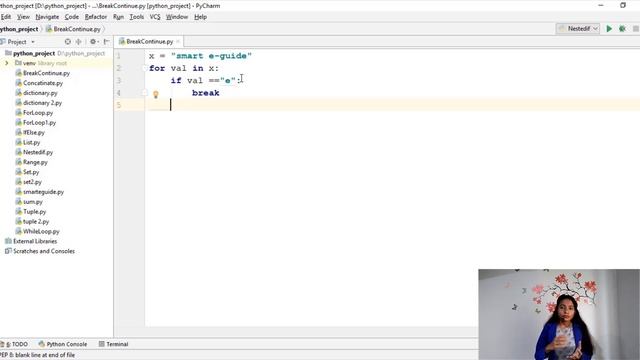Viewport: 640px width, 360px height.
Task: Click the webcam video overlay
Action: (559, 314)
